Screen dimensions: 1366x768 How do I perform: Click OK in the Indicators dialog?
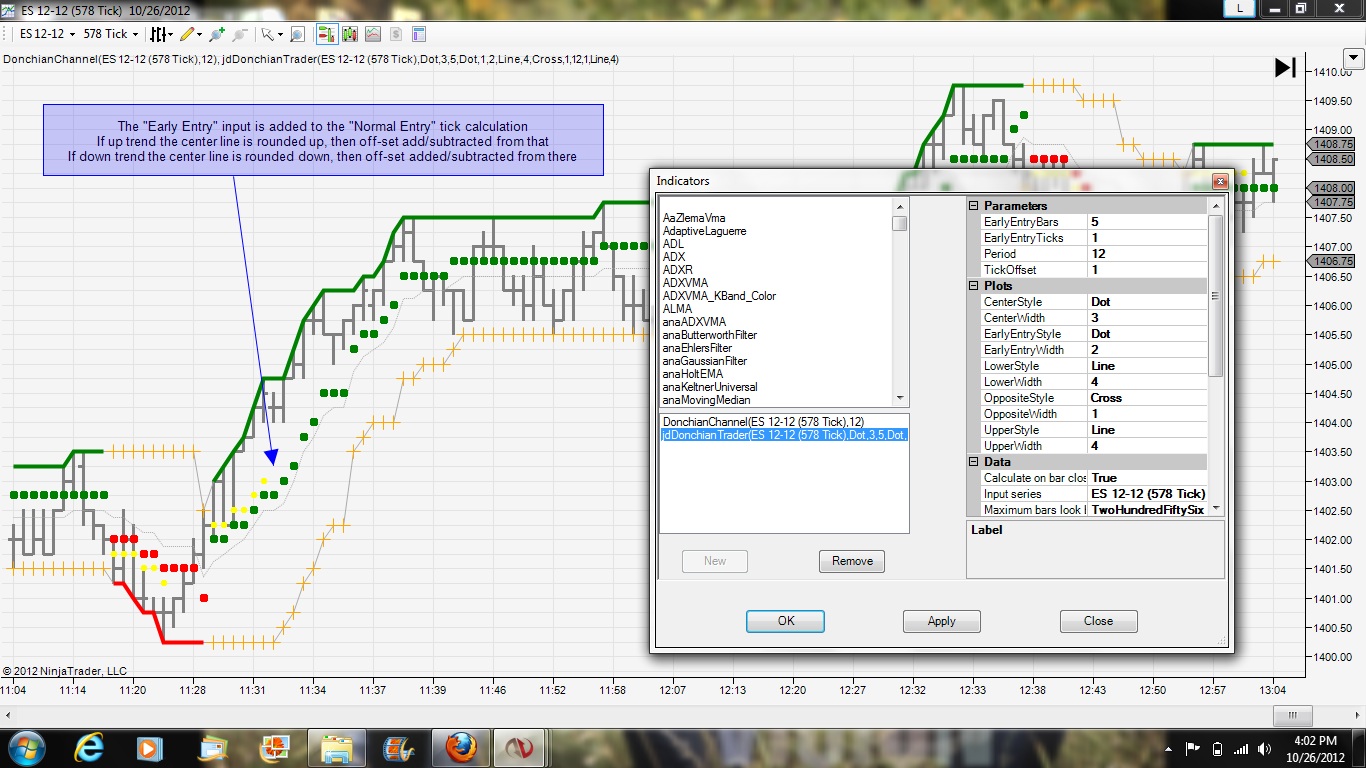pyautogui.click(x=785, y=621)
